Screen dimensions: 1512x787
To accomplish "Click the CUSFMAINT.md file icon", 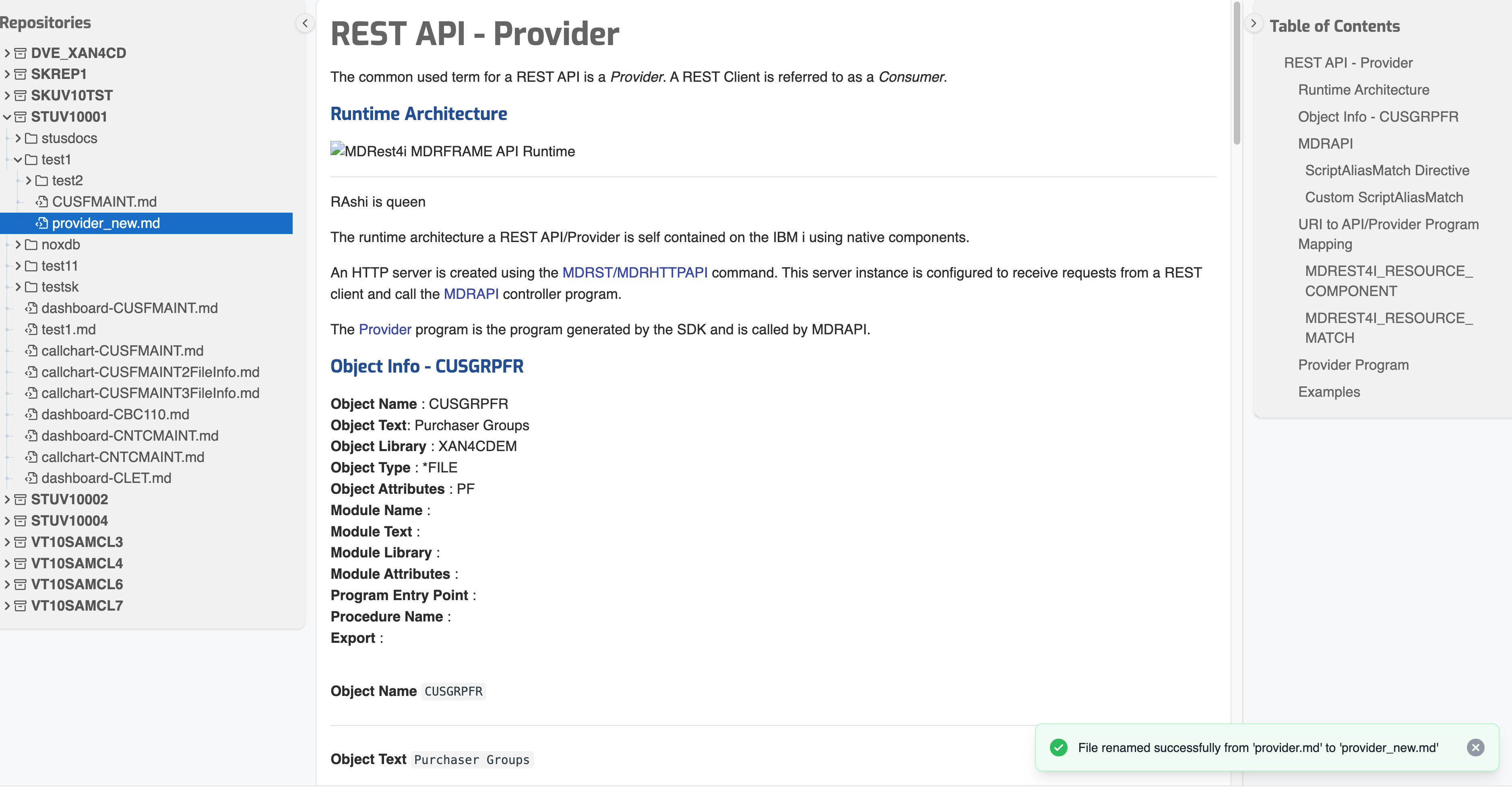I will point(42,202).
